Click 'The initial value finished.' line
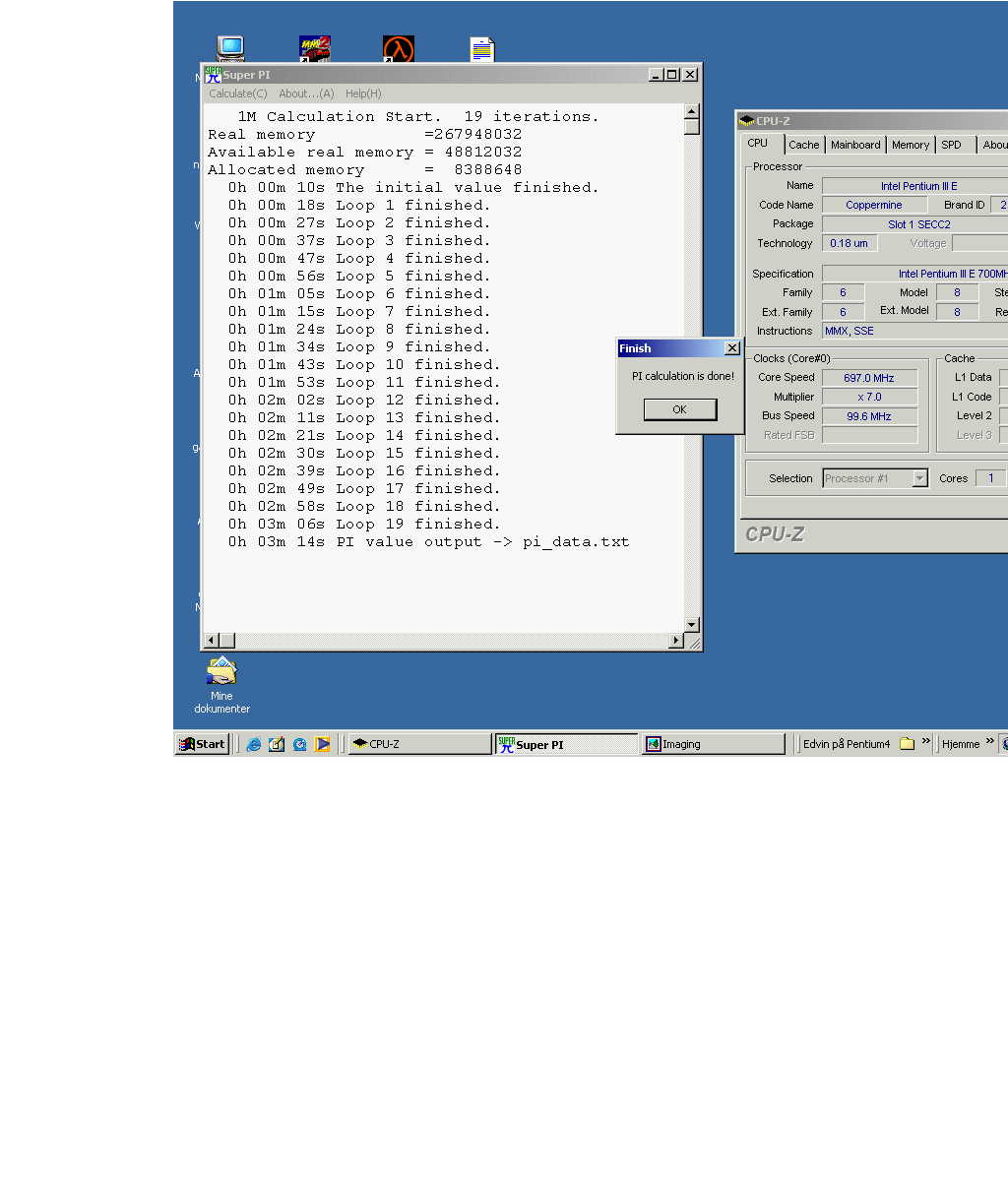 (413, 188)
